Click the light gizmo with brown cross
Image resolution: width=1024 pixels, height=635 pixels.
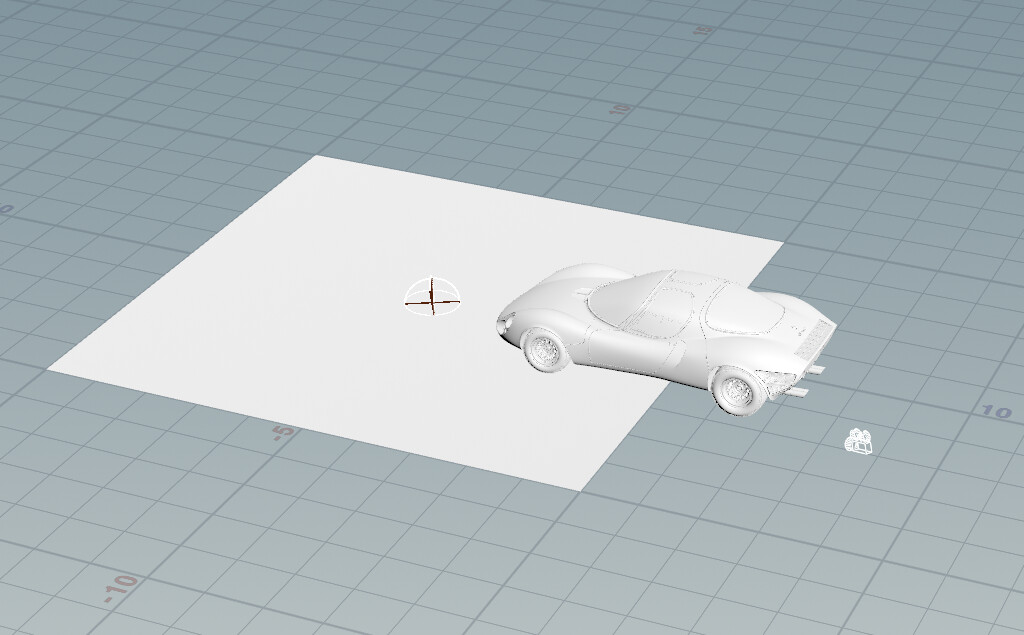pyautogui.click(x=432, y=297)
